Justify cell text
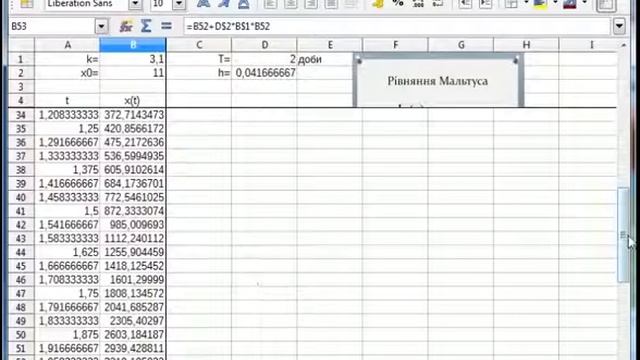The width and height of the screenshot is (640, 360). [x=331, y=4]
